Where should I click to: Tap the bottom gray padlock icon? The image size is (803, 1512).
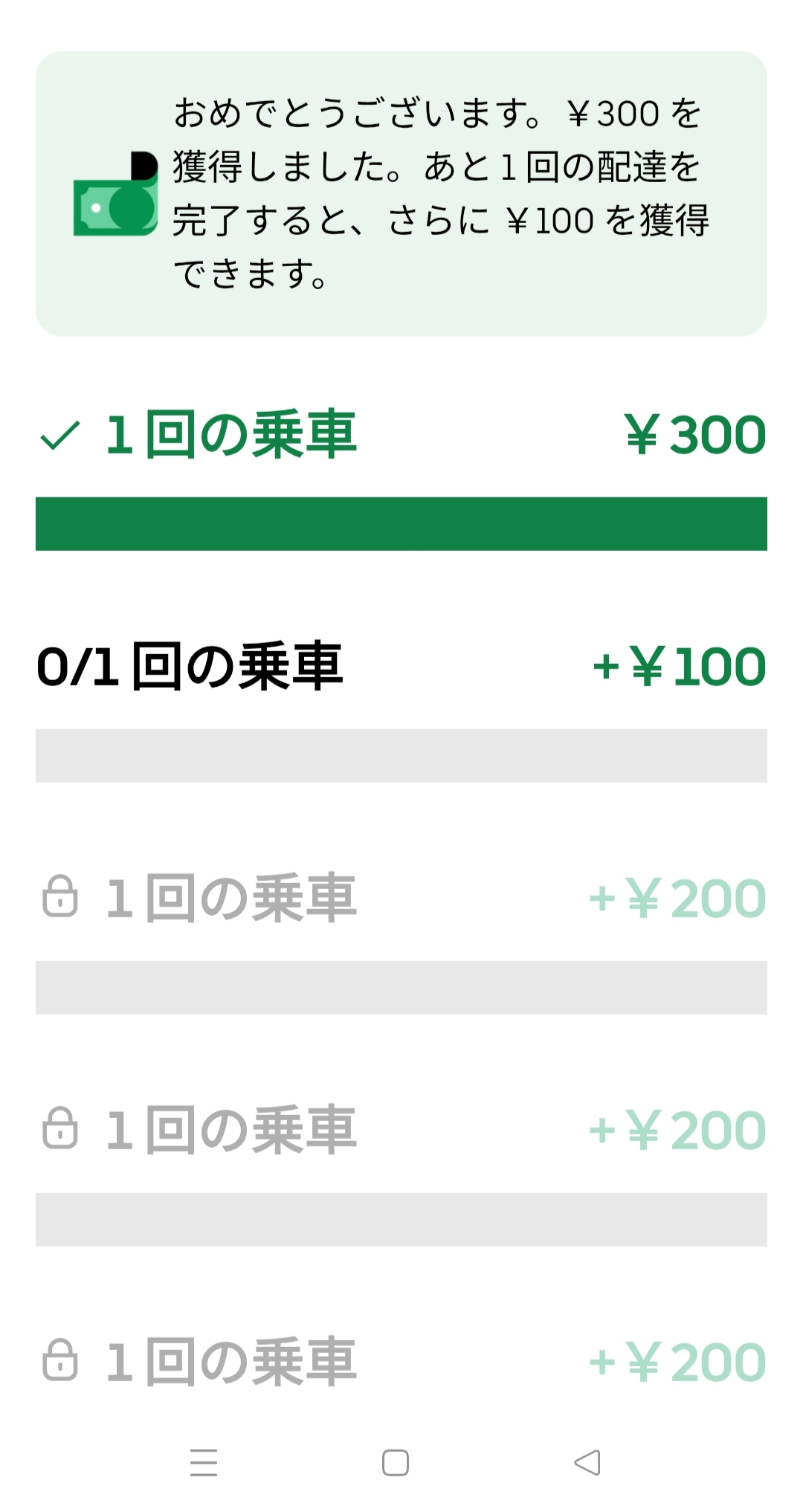point(60,1360)
